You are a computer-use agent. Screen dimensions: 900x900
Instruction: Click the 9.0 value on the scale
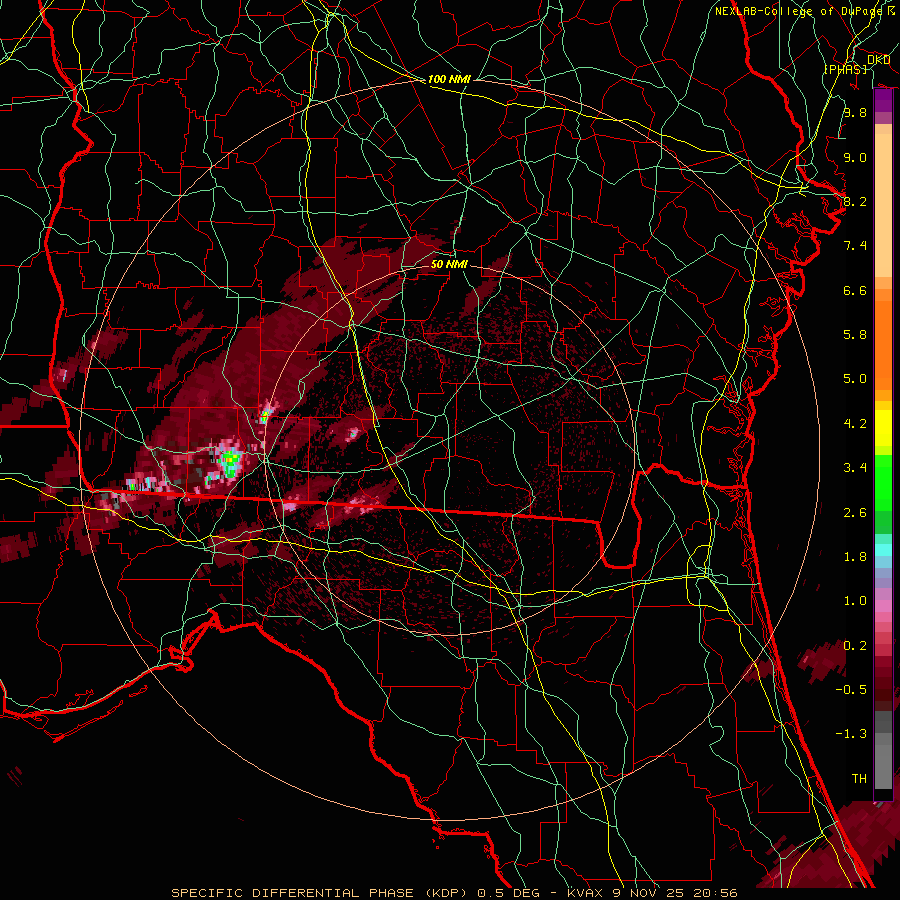pyautogui.click(x=855, y=157)
